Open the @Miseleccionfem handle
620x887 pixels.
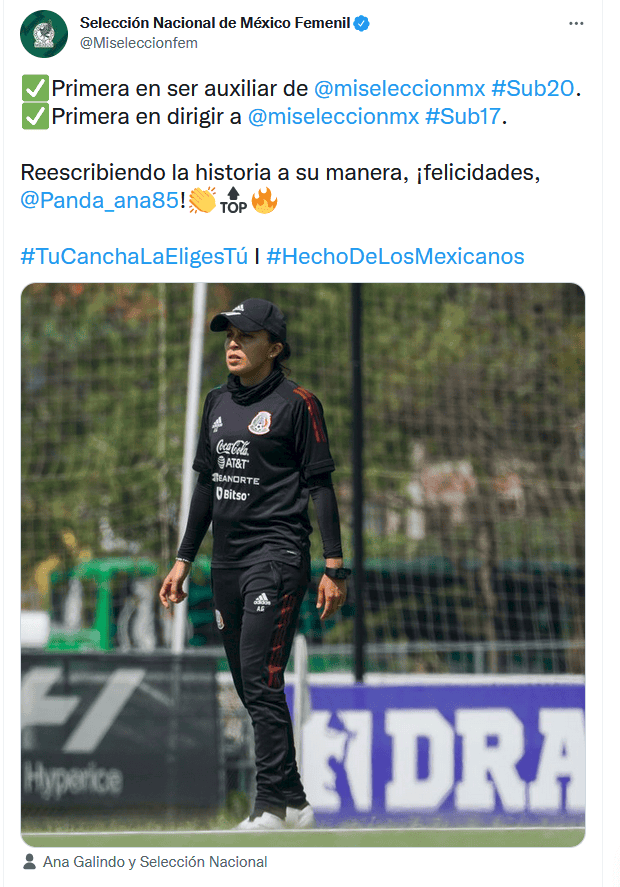click(139, 43)
